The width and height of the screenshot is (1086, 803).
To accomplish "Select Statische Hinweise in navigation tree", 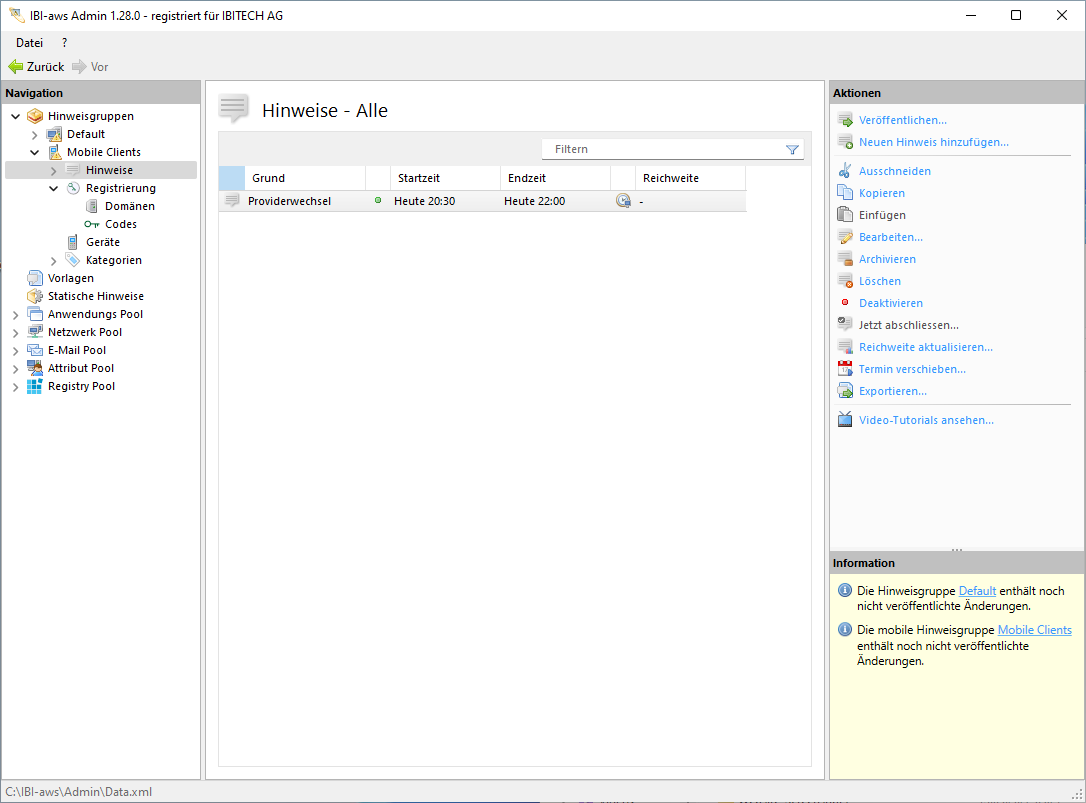I will tap(95, 296).
